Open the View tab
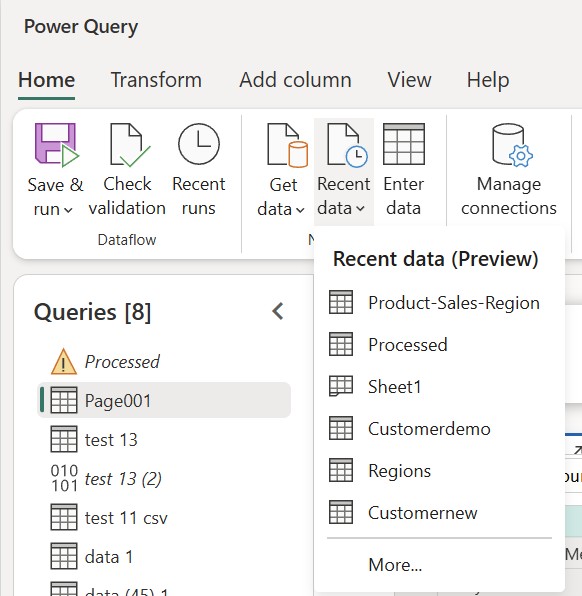The height and width of the screenshot is (596, 582). click(x=409, y=80)
